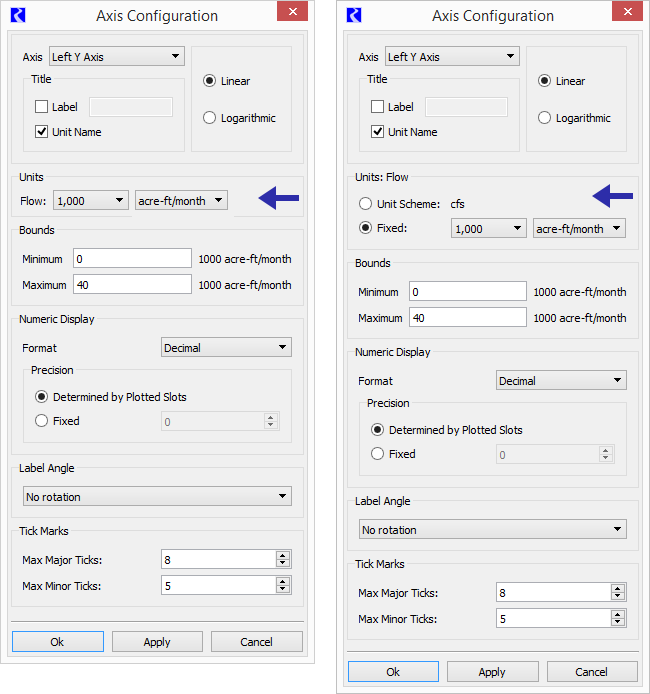Increase Max Major Ticks in the left dialog
650x694 pixels.
point(283,555)
